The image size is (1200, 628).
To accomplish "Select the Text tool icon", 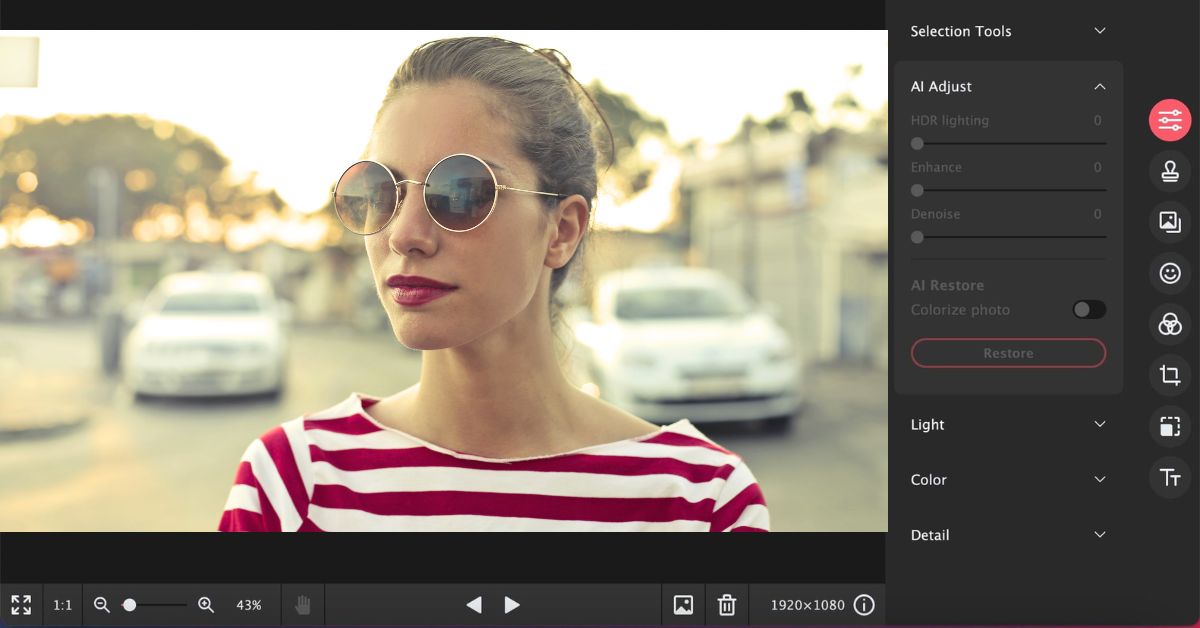I will tap(1169, 477).
